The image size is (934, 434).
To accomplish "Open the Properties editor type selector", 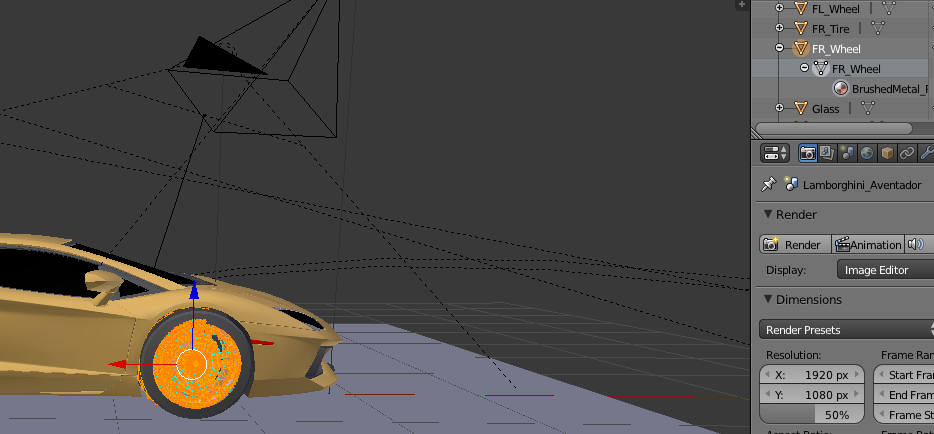I will point(775,153).
